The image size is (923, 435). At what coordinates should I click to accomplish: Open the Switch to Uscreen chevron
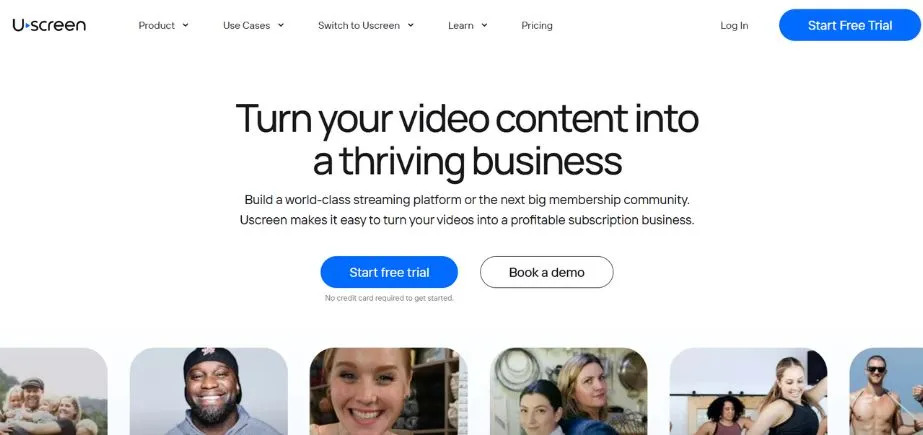coord(410,25)
